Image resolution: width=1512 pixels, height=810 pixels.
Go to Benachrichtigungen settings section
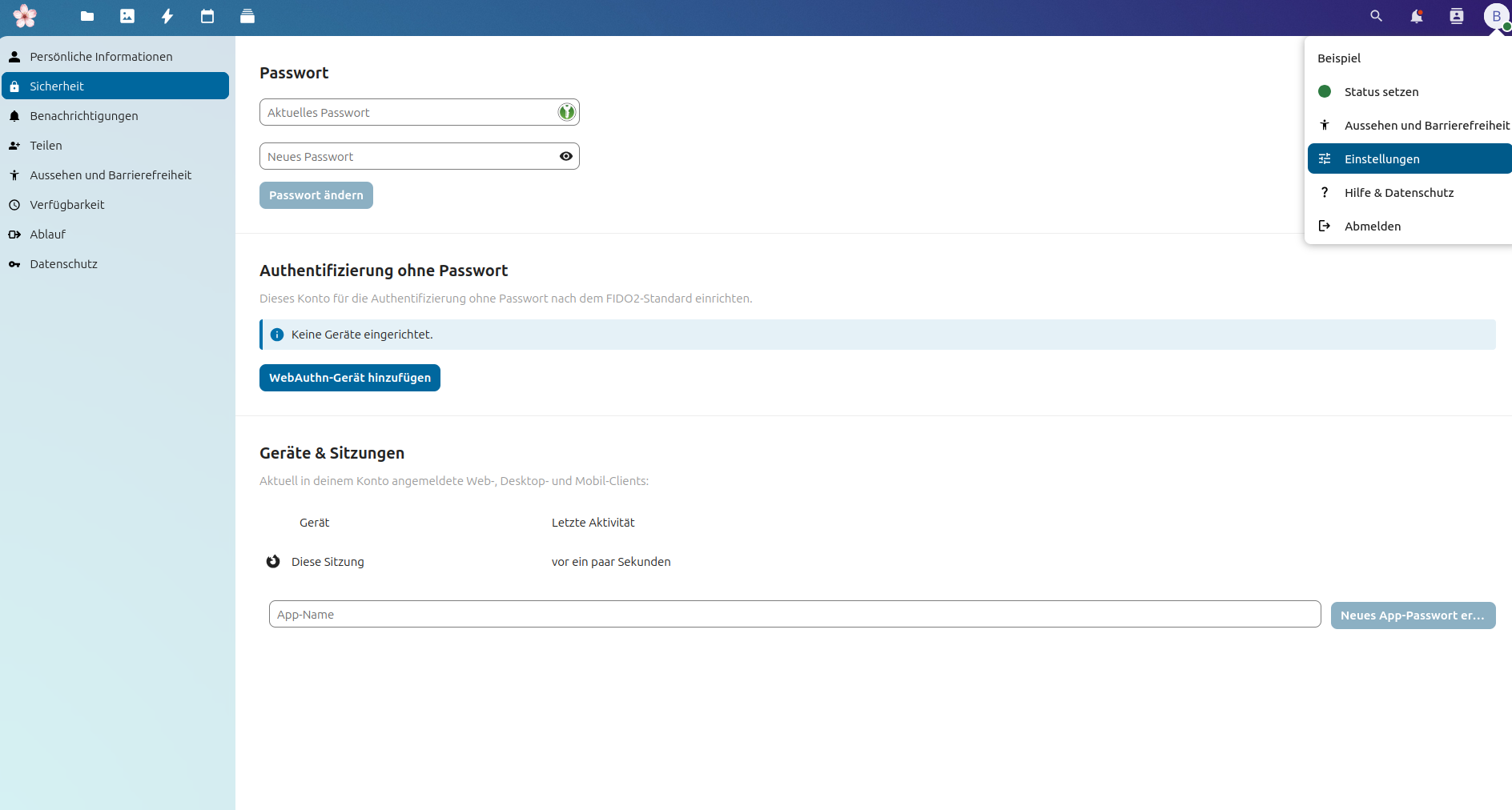pos(84,116)
